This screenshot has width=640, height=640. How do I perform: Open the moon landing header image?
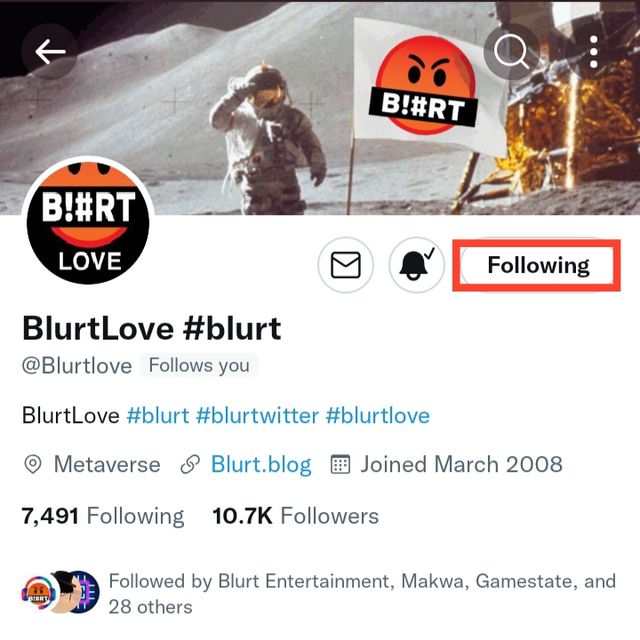click(320, 107)
